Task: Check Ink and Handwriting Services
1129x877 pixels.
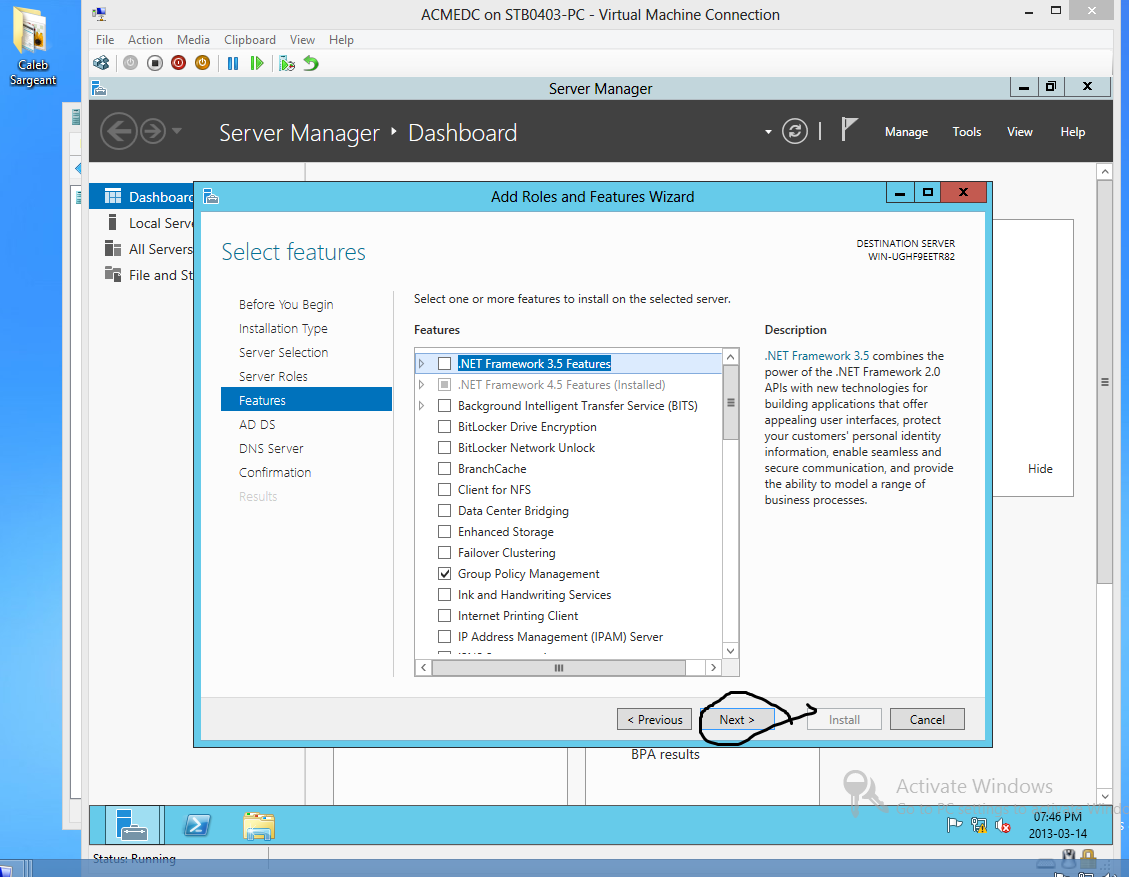Action: (444, 595)
